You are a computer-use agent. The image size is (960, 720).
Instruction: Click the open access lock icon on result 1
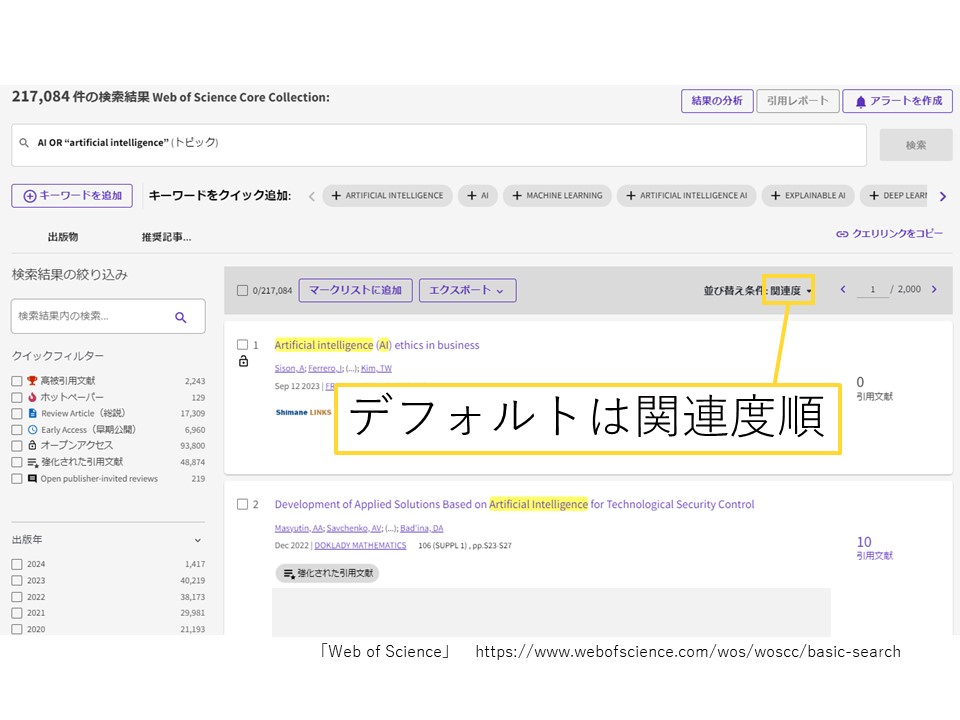(243, 361)
